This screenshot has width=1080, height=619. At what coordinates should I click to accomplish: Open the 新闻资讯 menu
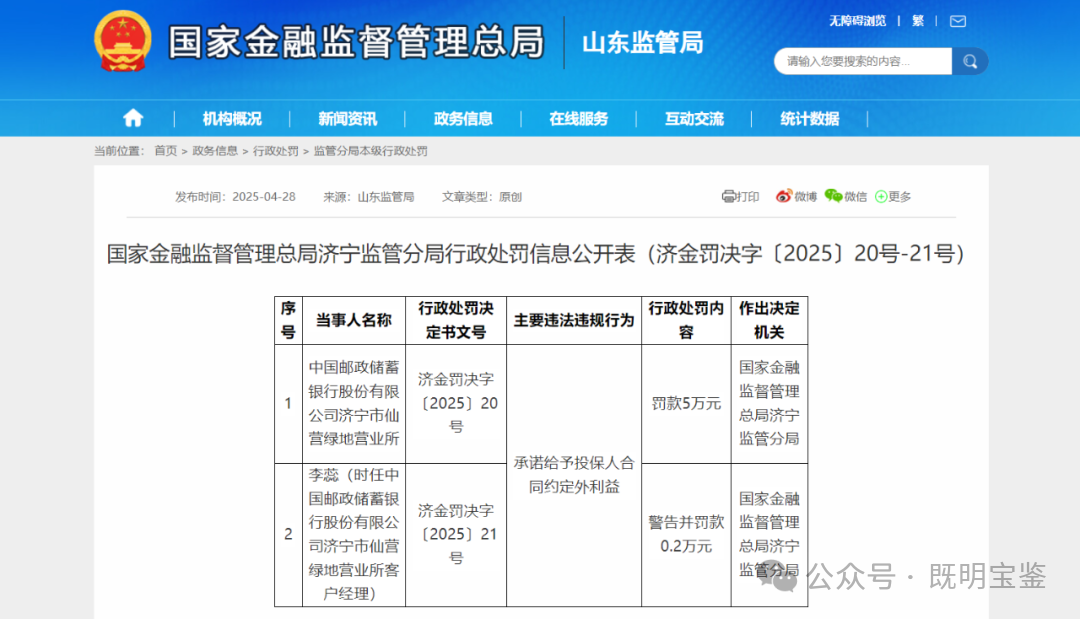pos(347,118)
